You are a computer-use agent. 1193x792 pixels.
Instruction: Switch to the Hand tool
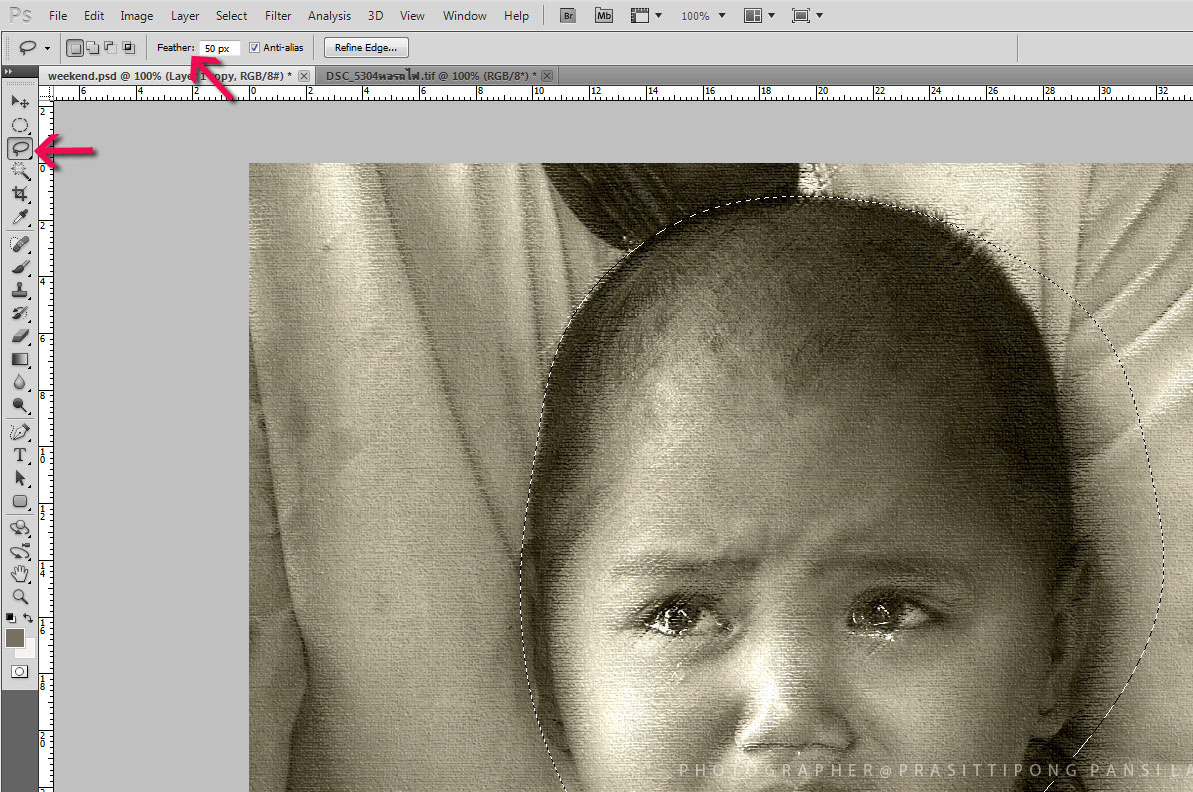[x=19, y=573]
